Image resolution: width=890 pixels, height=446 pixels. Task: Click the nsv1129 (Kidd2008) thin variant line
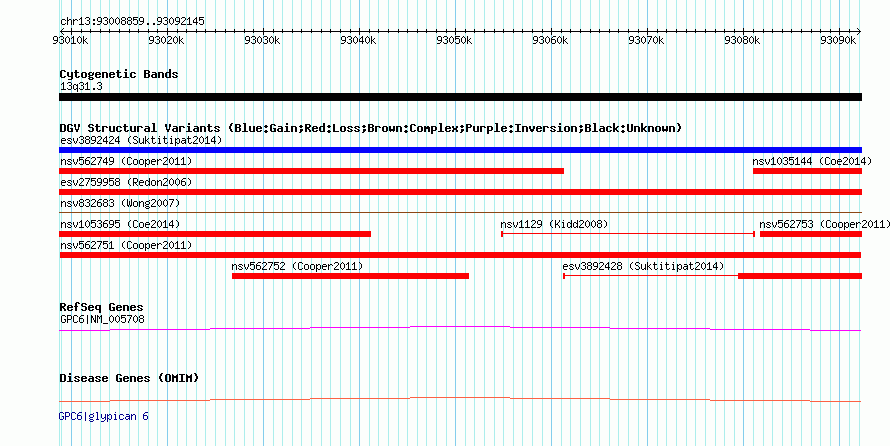coord(628,234)
